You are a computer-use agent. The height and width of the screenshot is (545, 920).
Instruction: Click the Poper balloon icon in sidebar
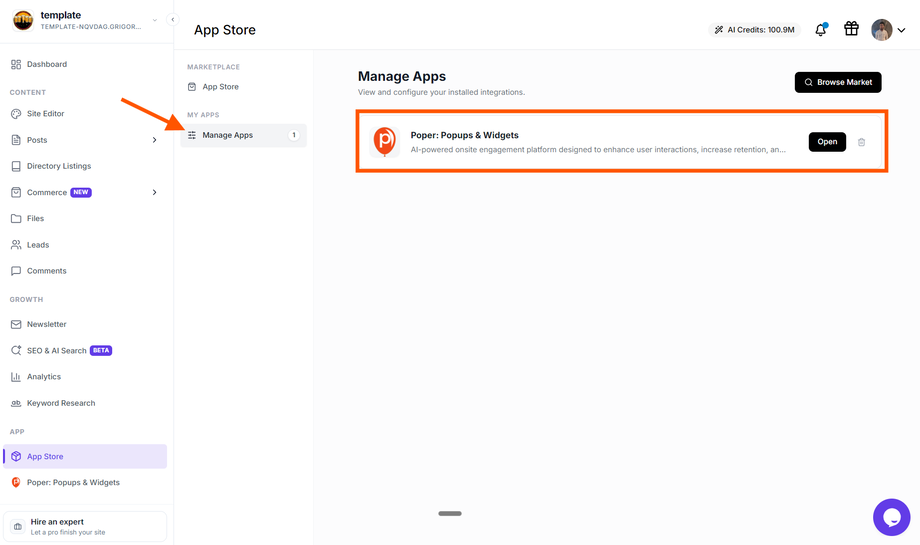click(x=16, y=482)
